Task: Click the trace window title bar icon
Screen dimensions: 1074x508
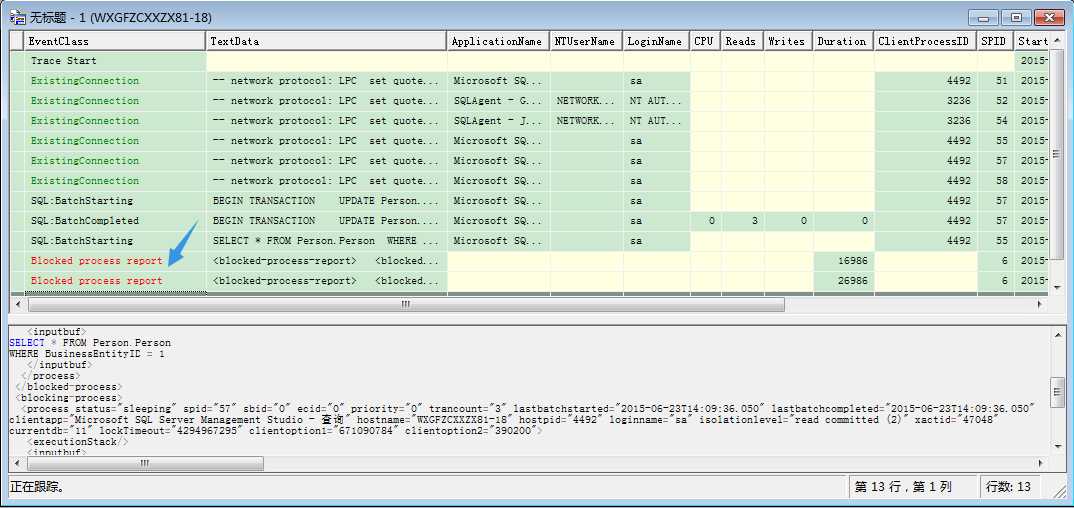Action: pyautogui.click(x=17, y=17)
